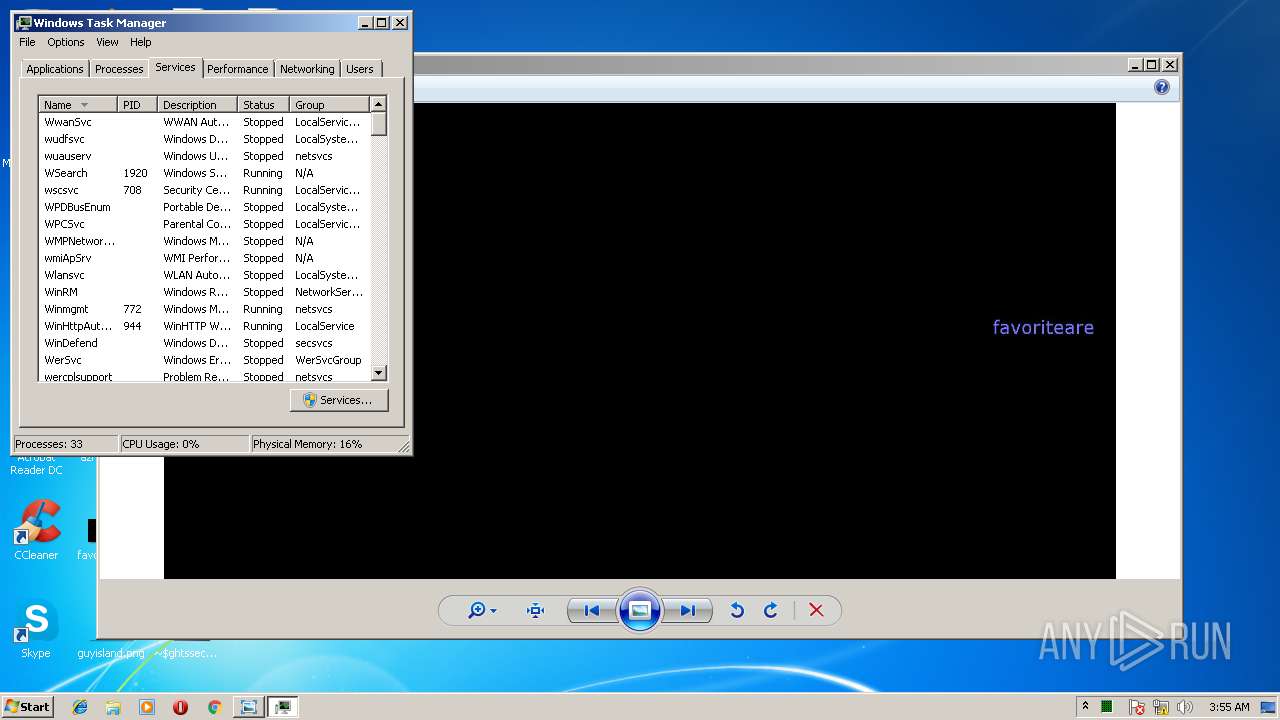Switch to the Performance tab
The width and height of the screenshot is (1280, 720).
point(238,69)
